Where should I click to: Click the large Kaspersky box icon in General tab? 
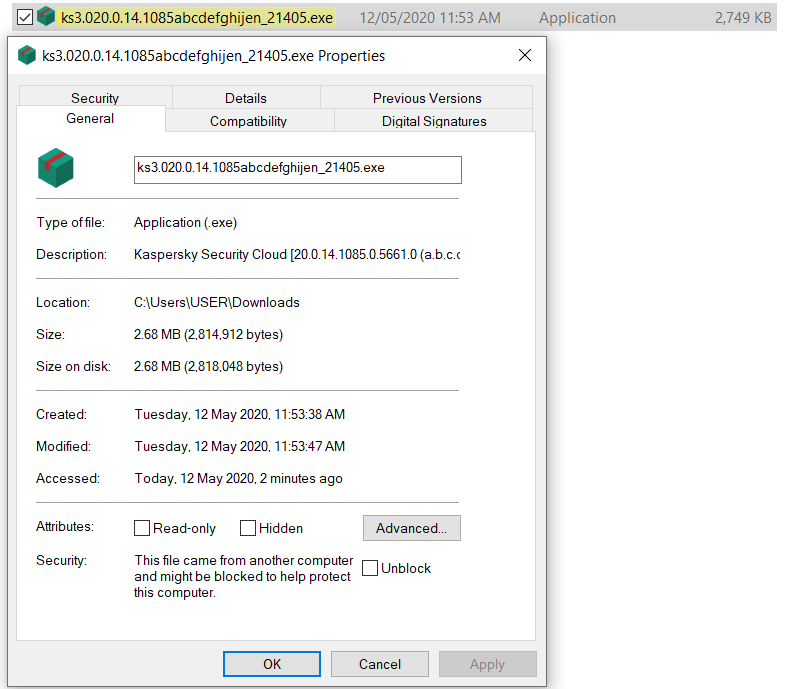pyautogui.click(x=55, y=168)
